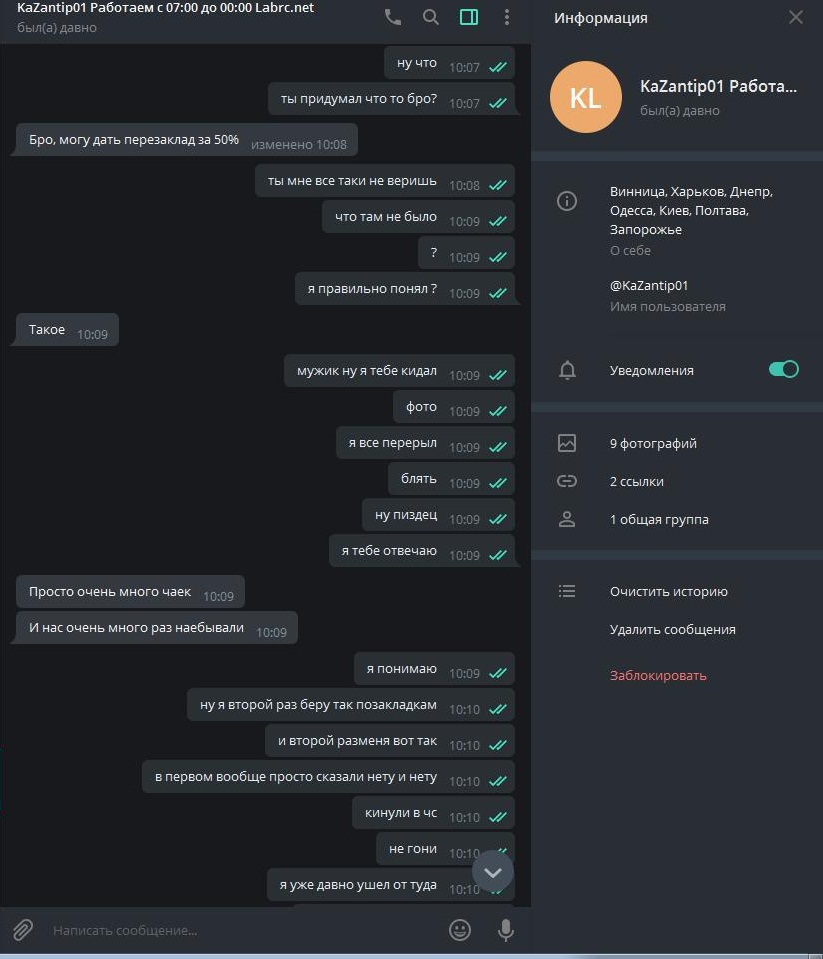Open 9 фотографий shared media
The width and height of the screenshot is (823, 959).
[652, 443]
